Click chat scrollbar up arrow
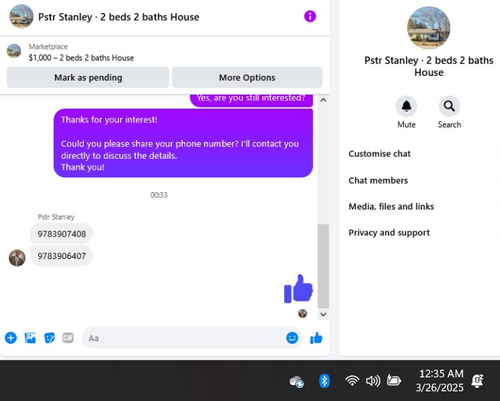Viewport: 500px width, 401px height. (x=323, y=100)
